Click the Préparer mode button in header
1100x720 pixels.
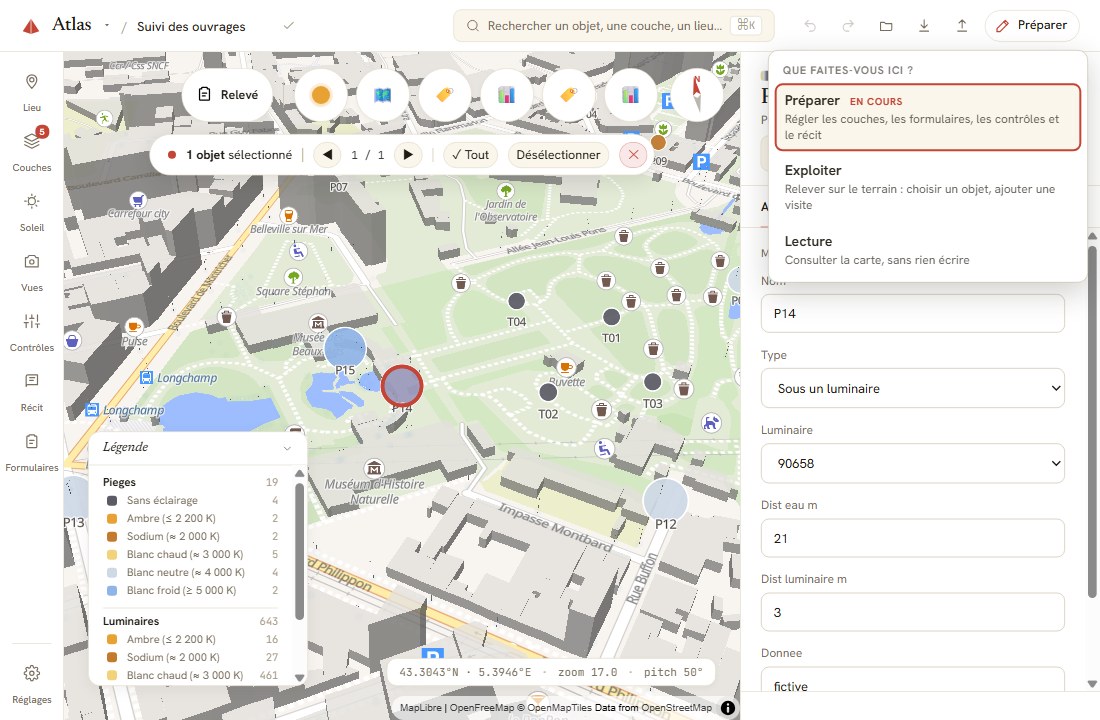click(1032, 26)
